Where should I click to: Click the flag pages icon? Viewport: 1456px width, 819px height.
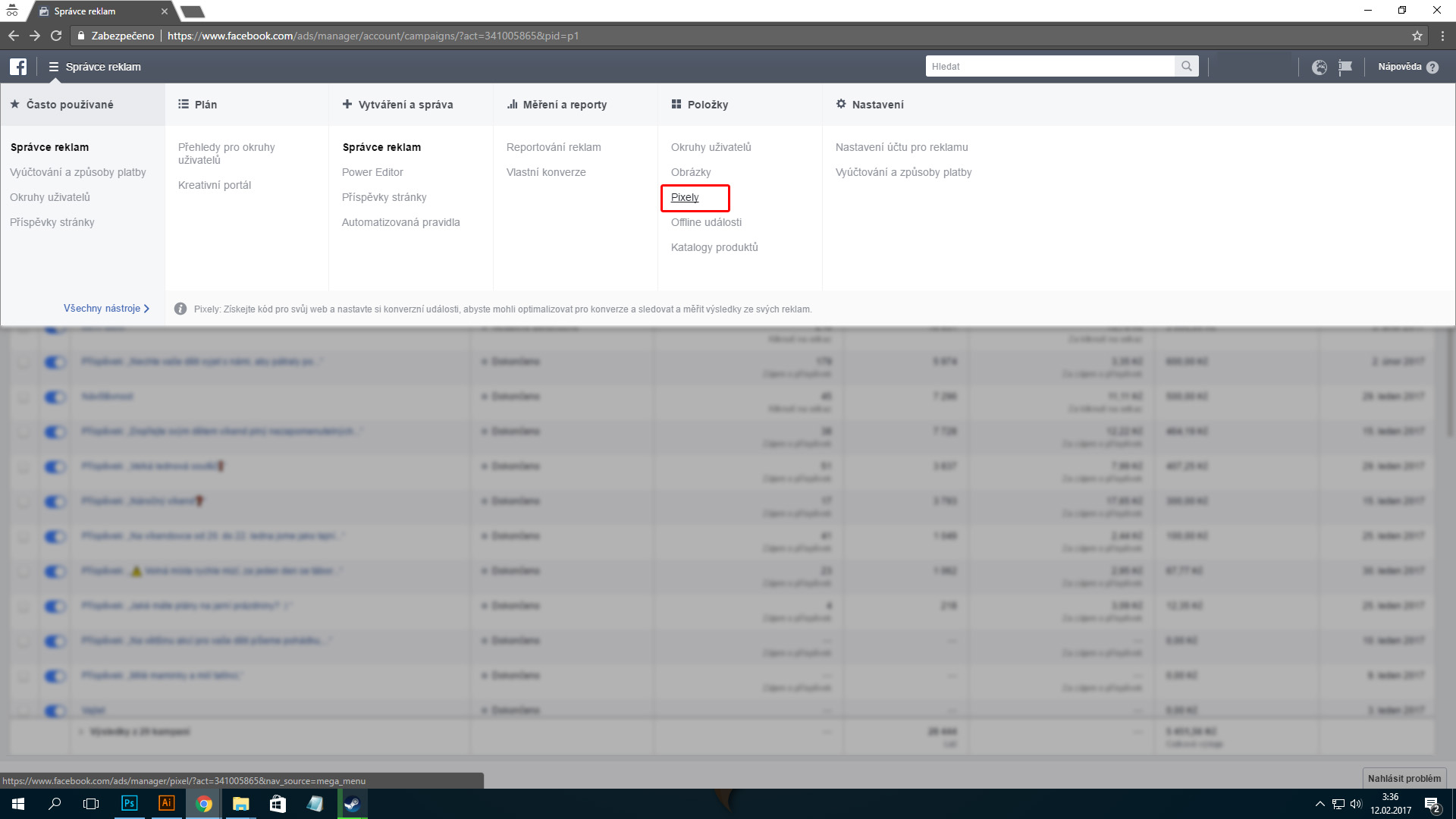pyautogui.click(x=1345, y=67)
